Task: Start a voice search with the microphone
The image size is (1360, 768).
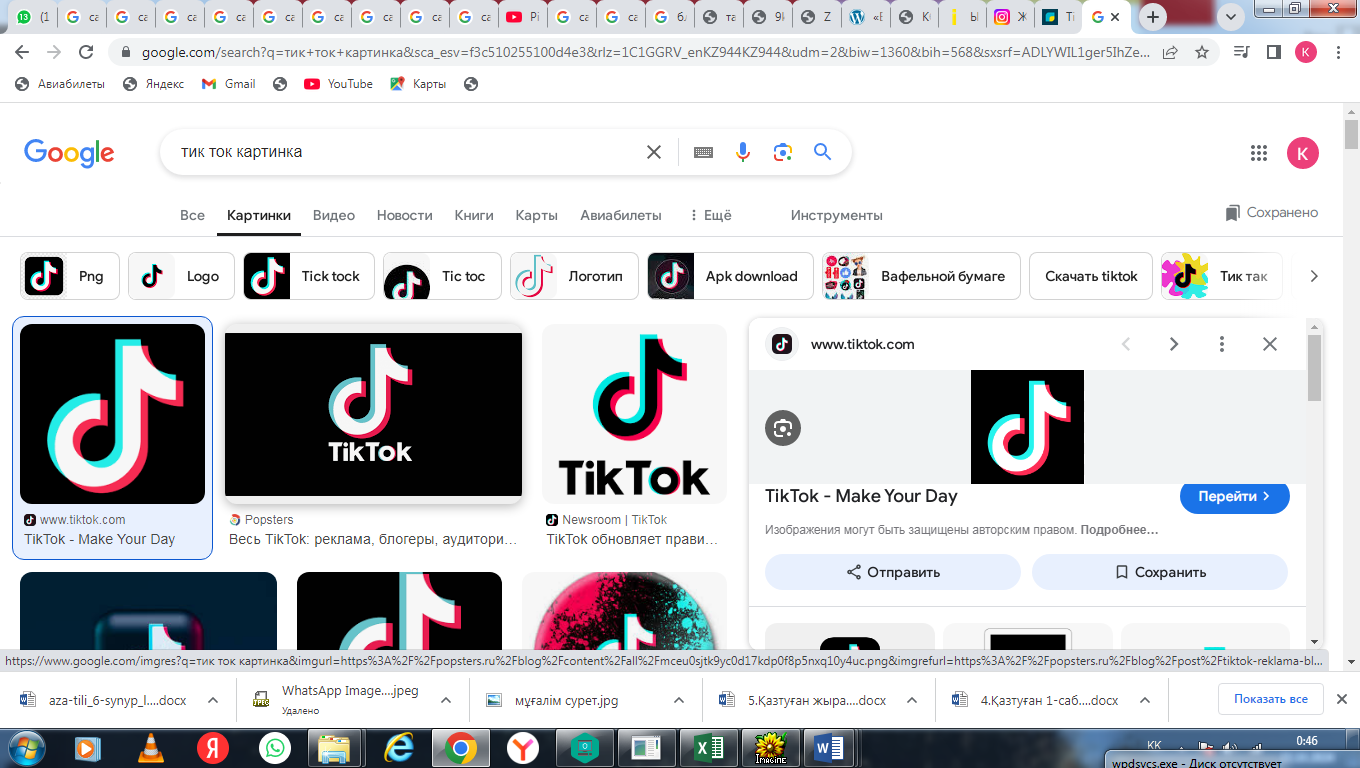Action: [742, 152]
